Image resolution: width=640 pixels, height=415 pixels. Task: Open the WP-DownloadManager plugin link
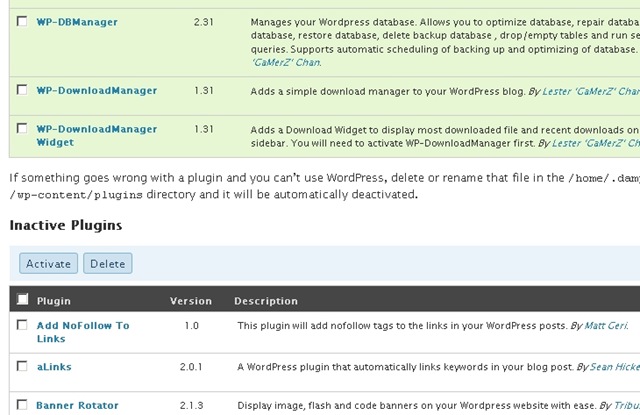pos(97,91)
